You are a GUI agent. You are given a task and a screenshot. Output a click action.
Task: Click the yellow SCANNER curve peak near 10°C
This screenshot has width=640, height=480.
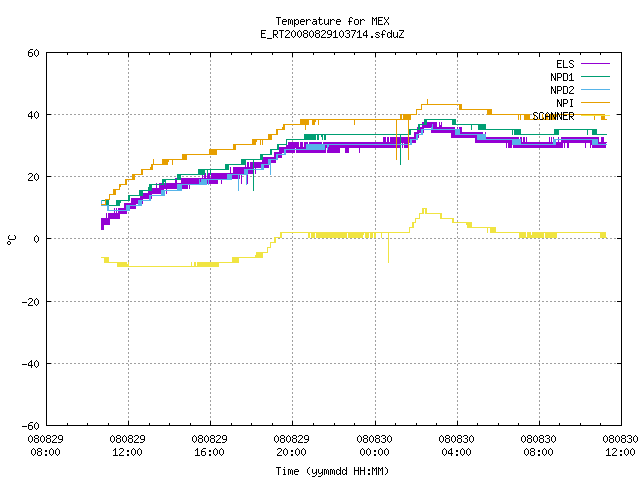(x=424, y=211)
